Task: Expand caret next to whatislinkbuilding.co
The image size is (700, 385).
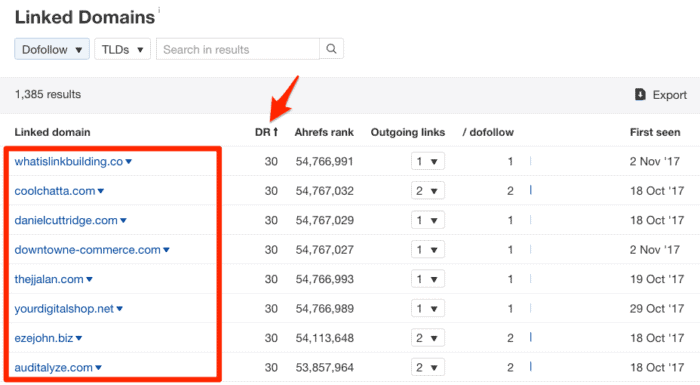Action: (129, 162)
